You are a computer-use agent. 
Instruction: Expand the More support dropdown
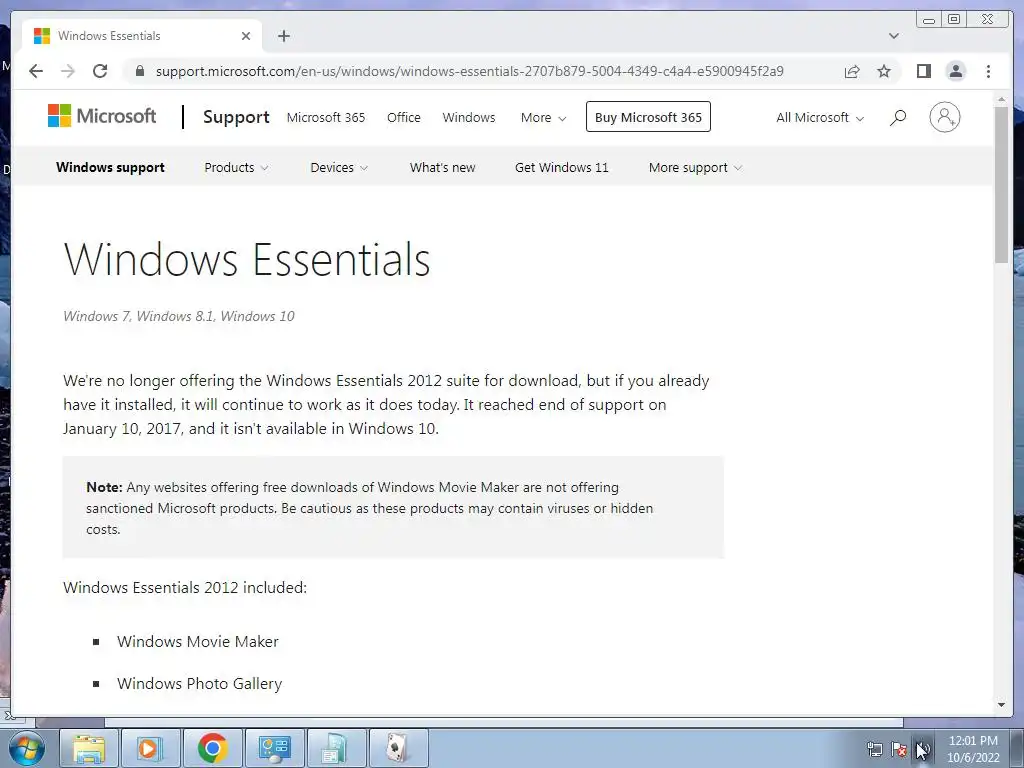click(696, 167)
